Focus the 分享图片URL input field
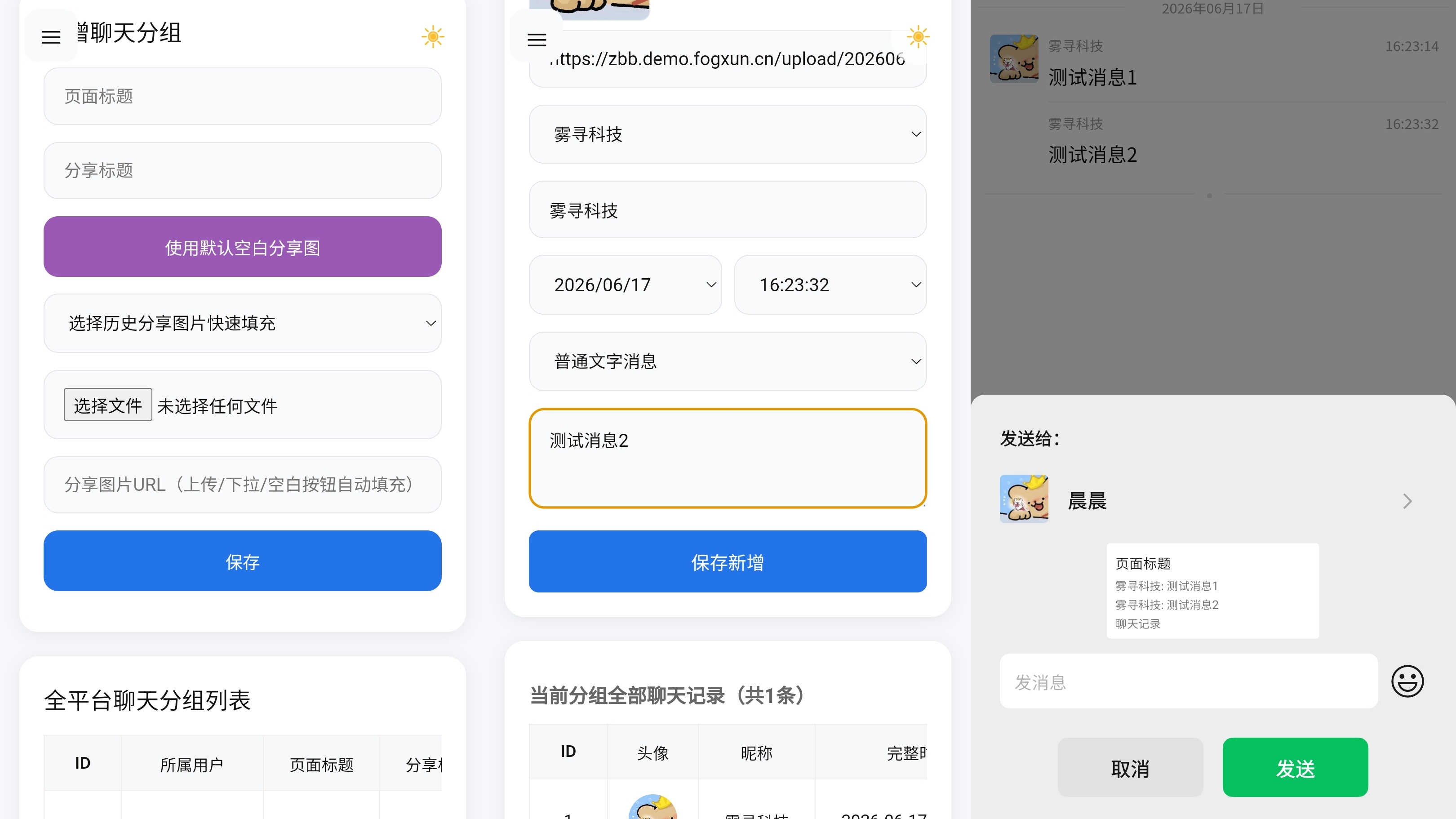 (x=243, y=485)
